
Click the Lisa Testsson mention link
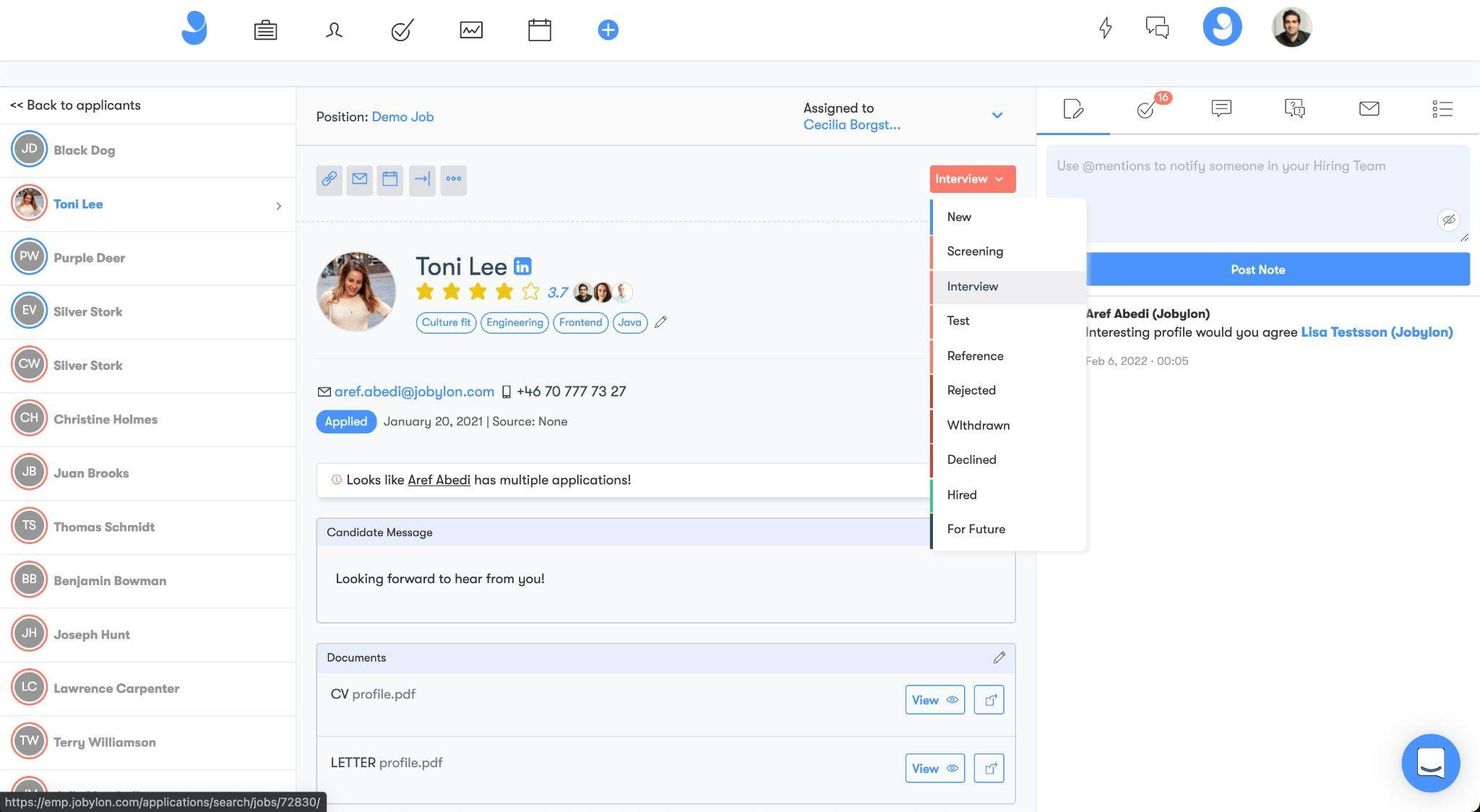1377,332
